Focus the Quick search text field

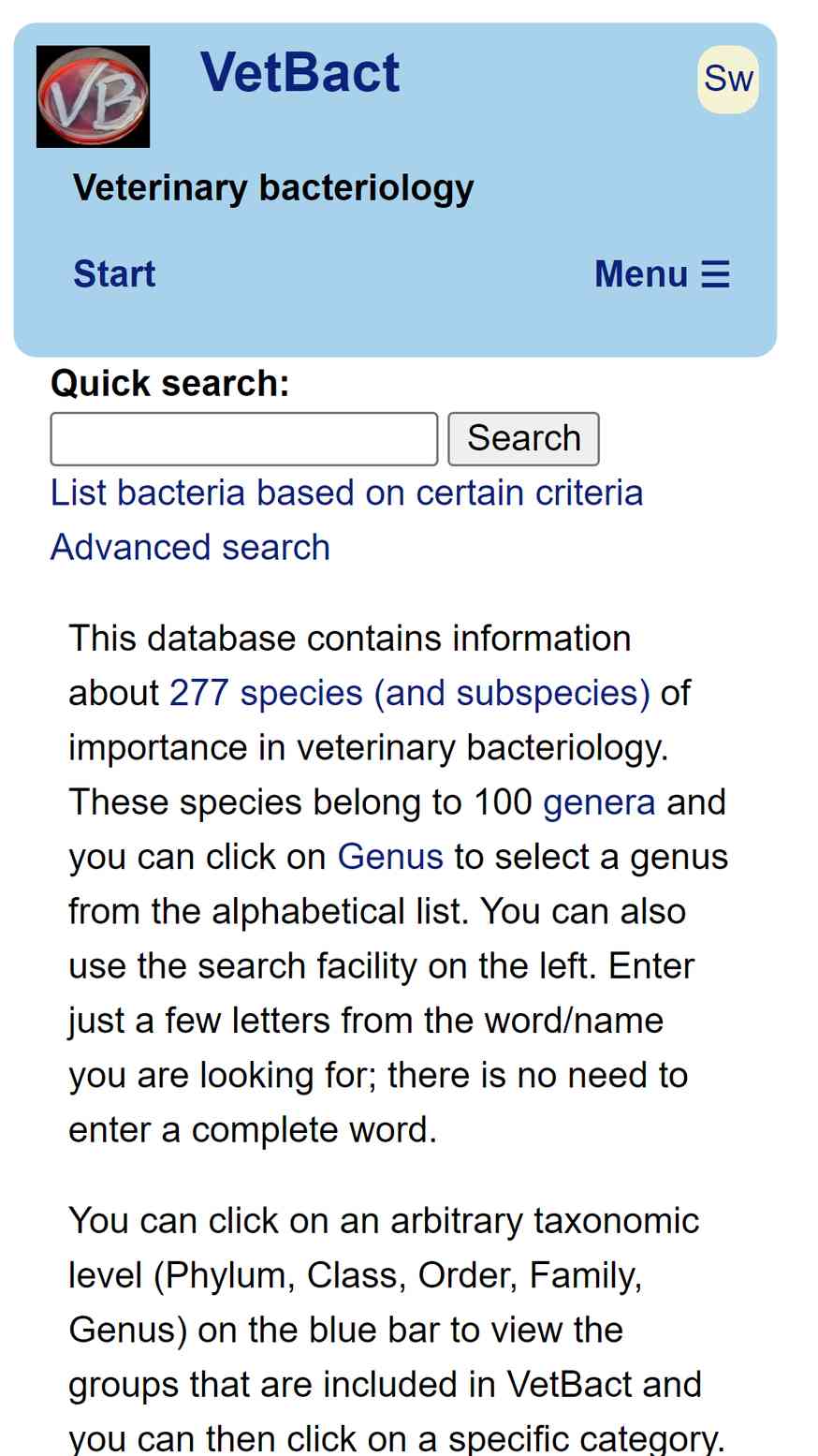[x=243, y=438]
